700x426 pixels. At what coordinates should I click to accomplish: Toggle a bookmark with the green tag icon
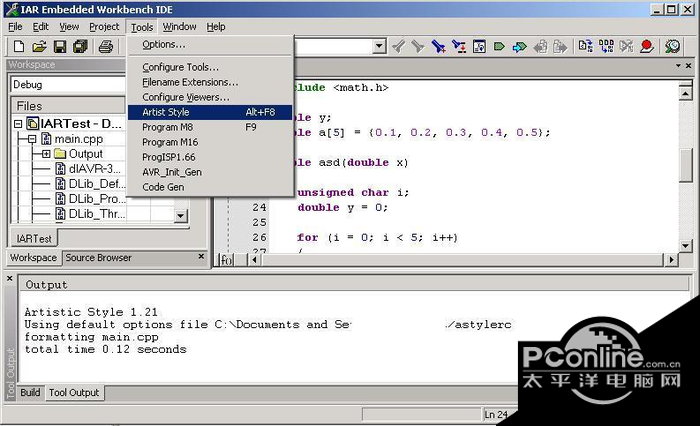tap(499, 46)
